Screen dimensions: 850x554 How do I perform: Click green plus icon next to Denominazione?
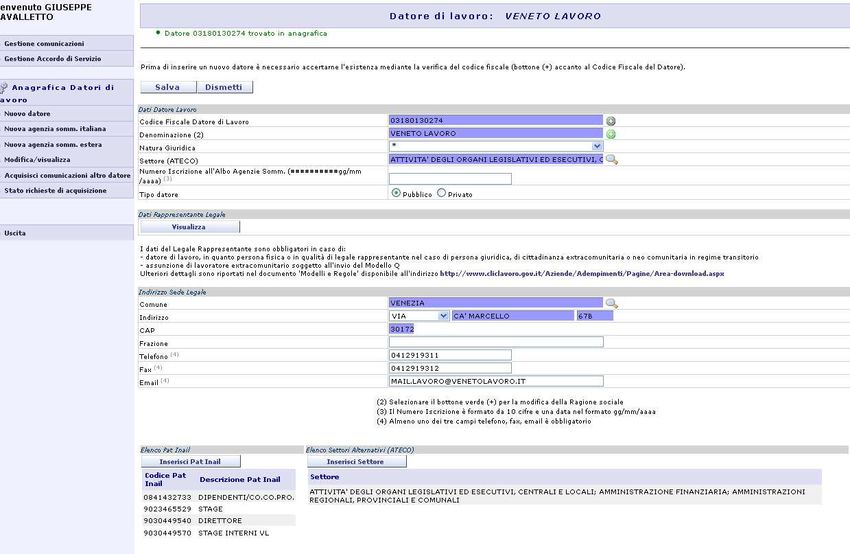coord(611,134)
